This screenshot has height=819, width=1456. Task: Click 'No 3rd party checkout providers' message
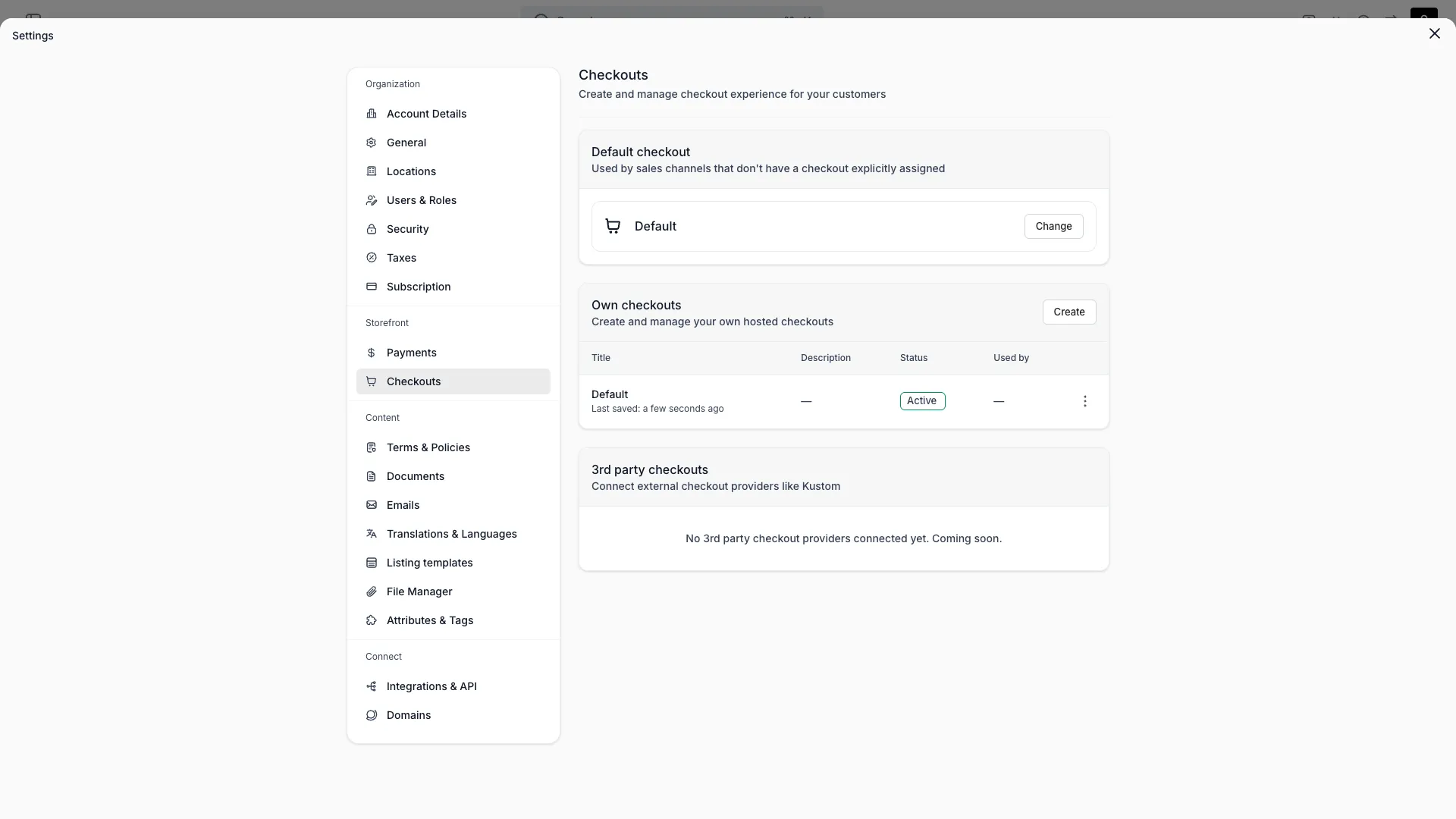[843, 538]
